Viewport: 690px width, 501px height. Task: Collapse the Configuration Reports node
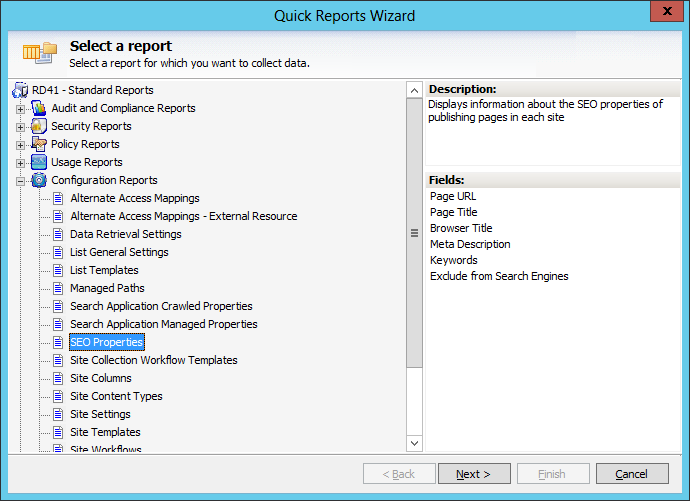click(x=20, y=181)
